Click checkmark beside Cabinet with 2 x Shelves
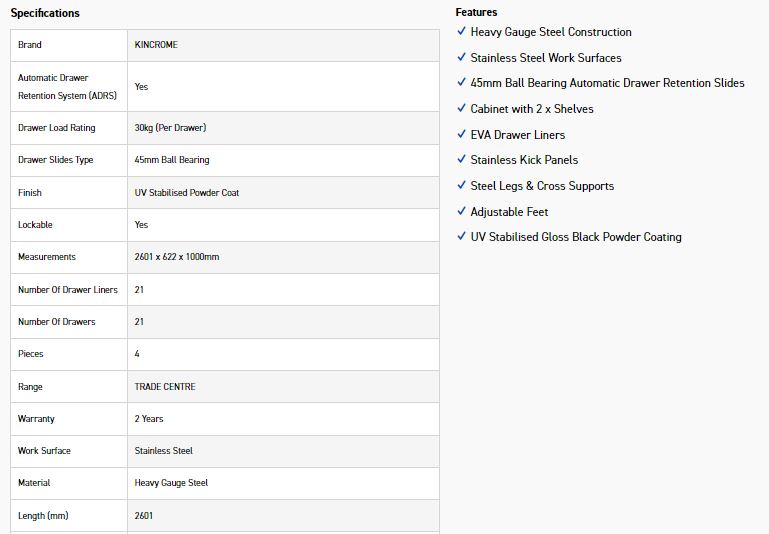 (461, 108)
